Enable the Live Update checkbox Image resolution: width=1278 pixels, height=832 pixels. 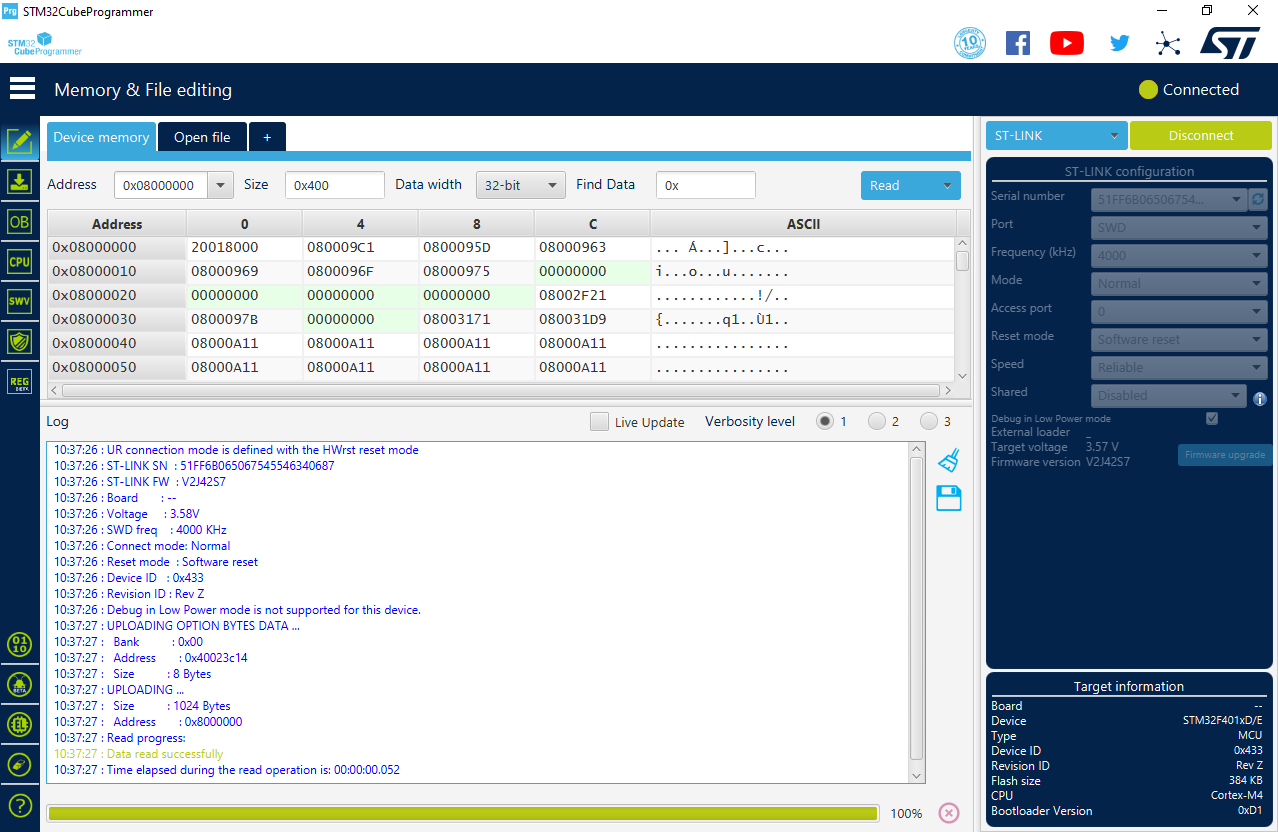[x=599, y=422]
